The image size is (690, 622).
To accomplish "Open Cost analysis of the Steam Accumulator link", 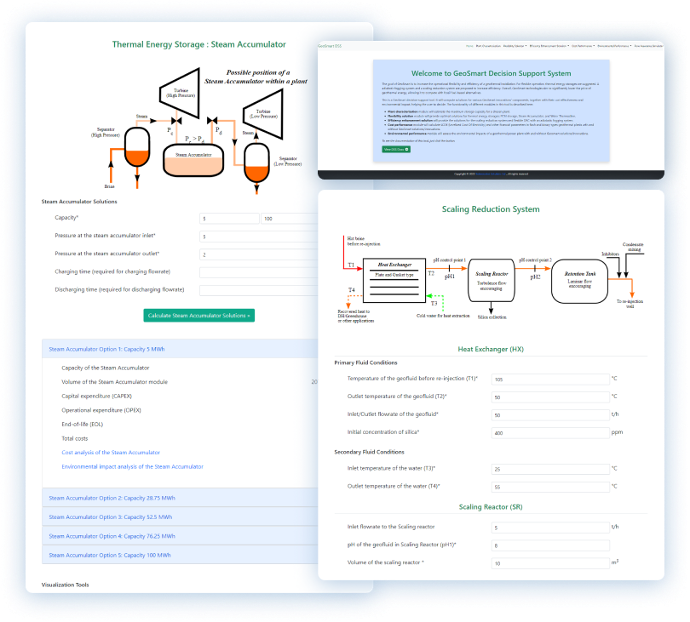I will point(110,452).
